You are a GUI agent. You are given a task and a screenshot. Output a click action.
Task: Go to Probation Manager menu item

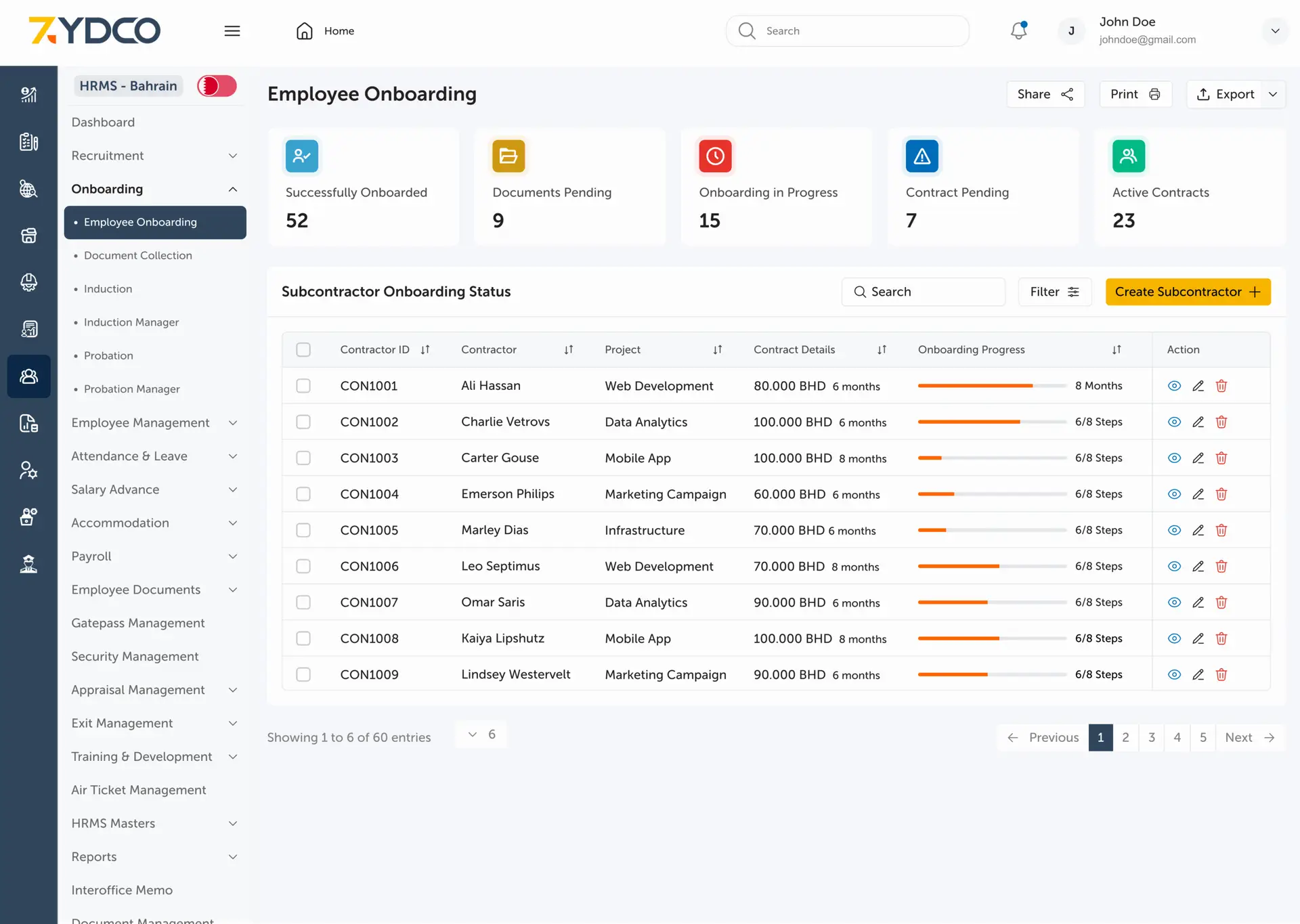point(131,389)
